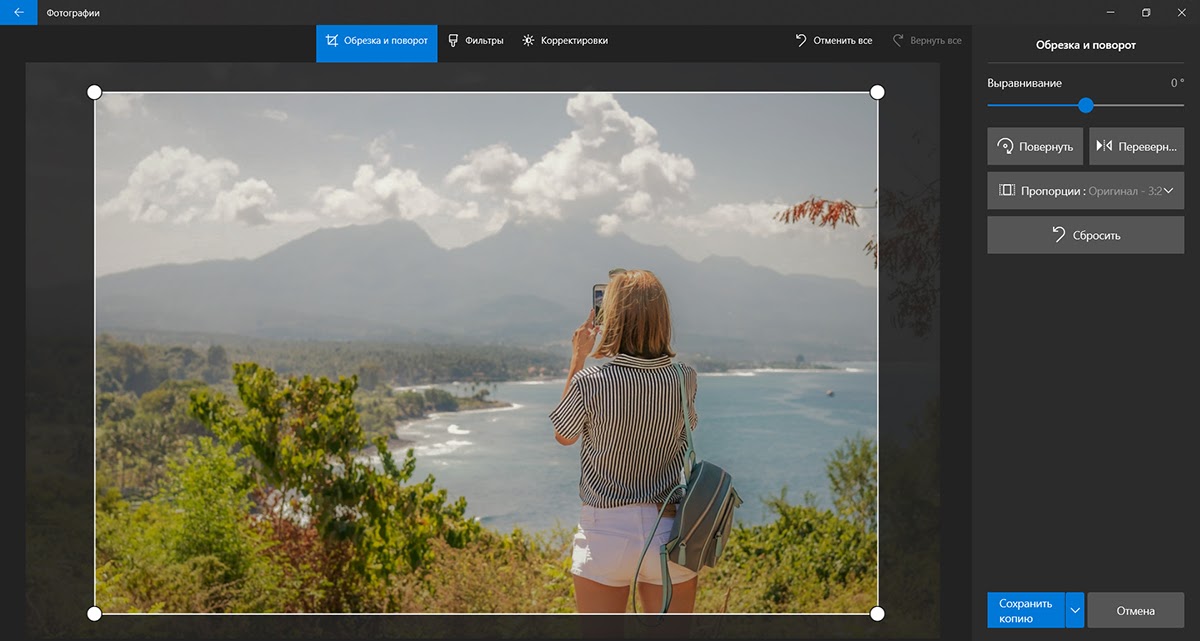Click the photo inside the crop frame
The image size is (1200, 641).
point(486,352)
